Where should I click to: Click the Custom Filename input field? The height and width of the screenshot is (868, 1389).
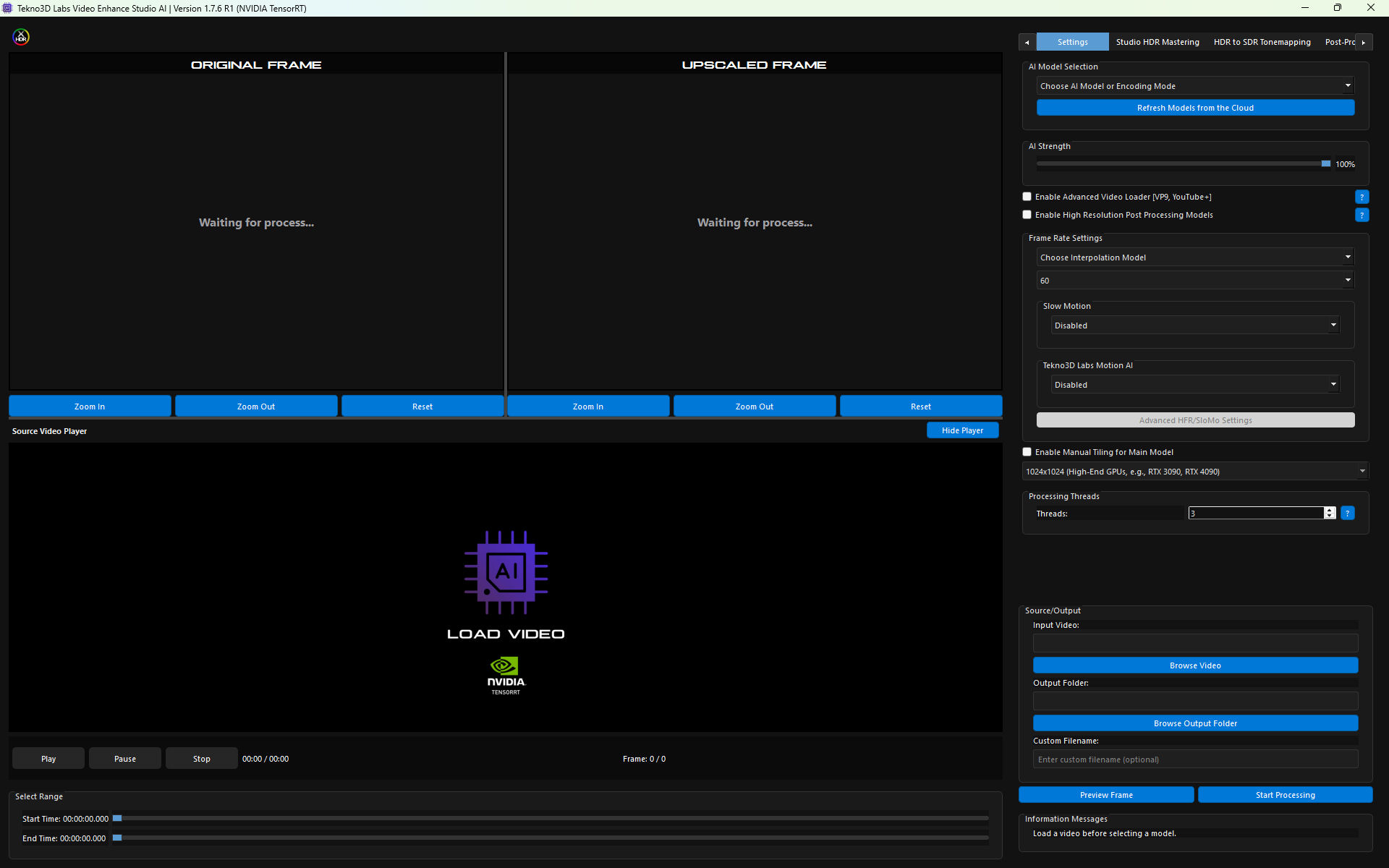coord(1195,759)
